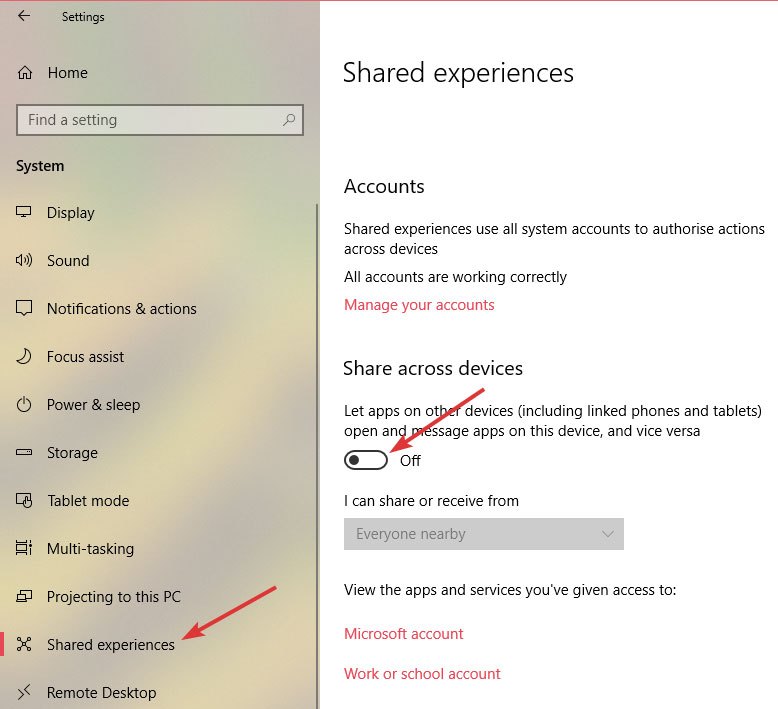Select Shared experiences in sidebar

(x=111, y=645)
